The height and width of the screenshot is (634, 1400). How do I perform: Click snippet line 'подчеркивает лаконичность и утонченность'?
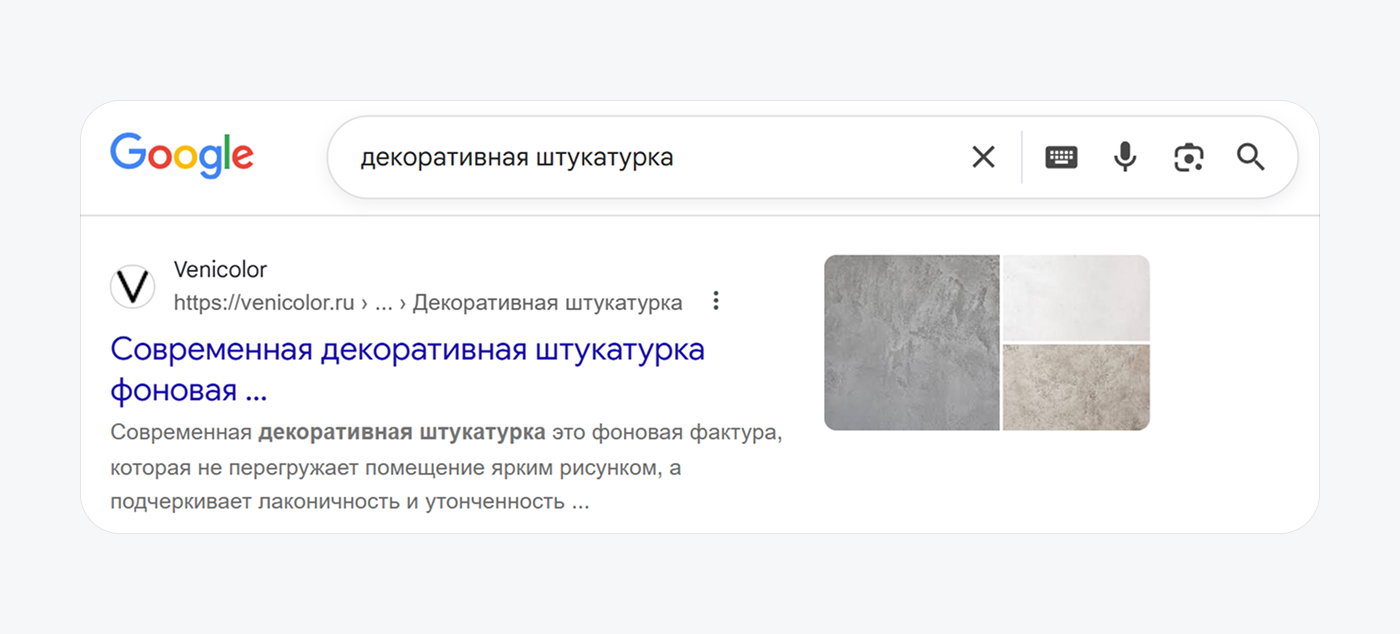[x=350, y=501]
